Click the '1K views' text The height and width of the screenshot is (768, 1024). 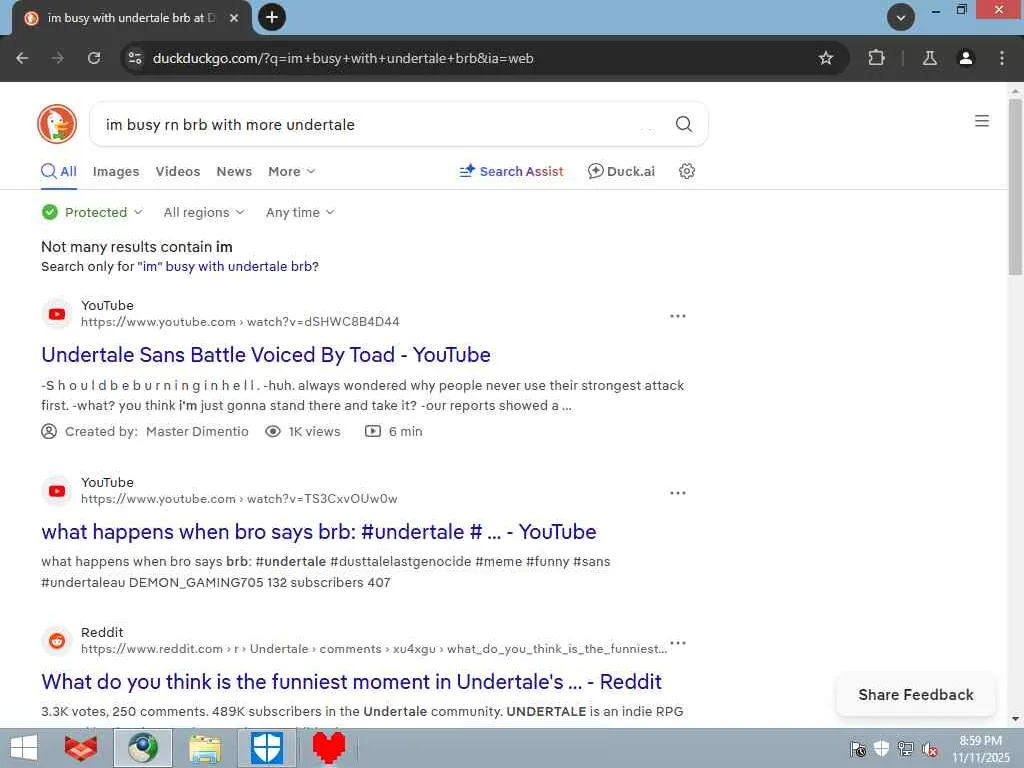click(x=314, y=432)
